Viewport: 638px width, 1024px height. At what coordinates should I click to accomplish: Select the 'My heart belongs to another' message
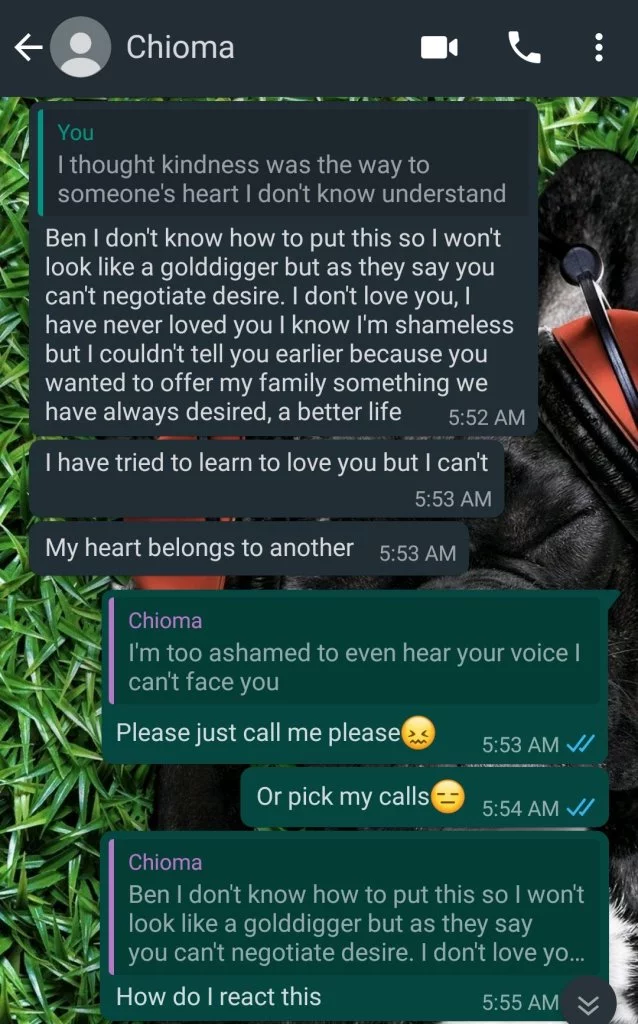tap(249, 549)
